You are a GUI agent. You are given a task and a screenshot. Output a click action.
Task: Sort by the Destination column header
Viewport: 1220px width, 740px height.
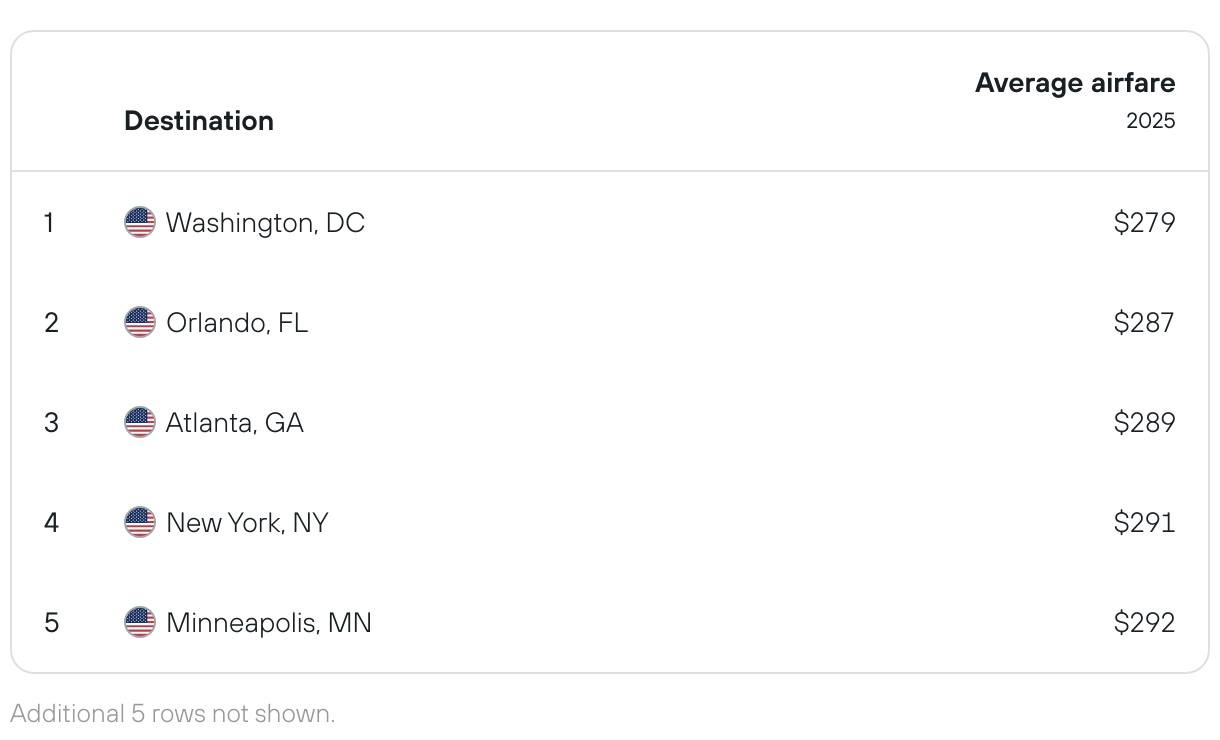click(x=199, y=121)
